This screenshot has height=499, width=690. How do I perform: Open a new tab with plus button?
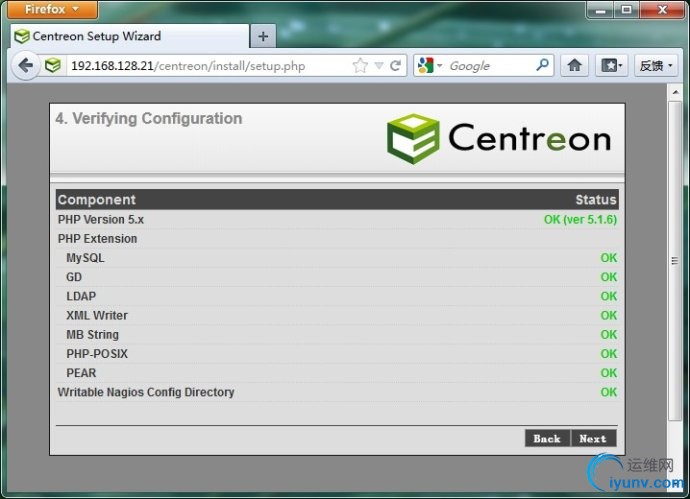pos(263,37)
